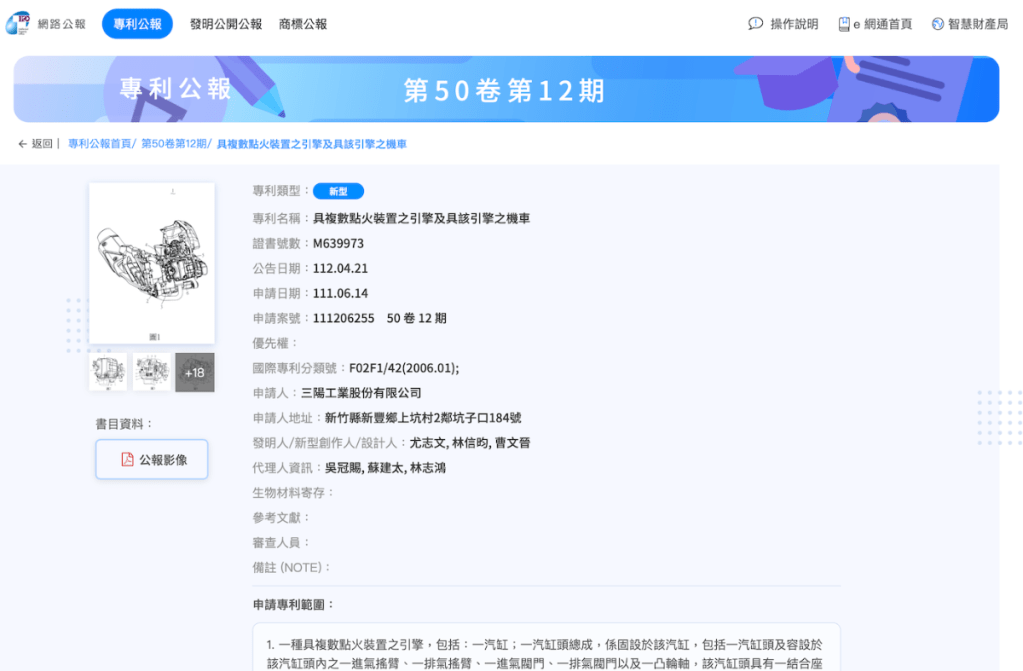1023x671 pixels.
Task: Click the 智慧財產局 globe icon
Action: (938, 24)
